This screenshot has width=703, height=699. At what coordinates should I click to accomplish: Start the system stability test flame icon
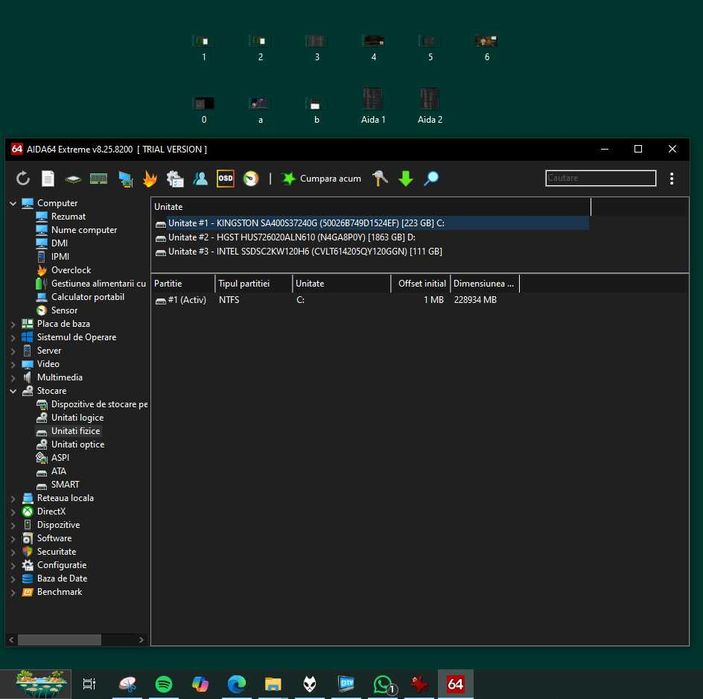click(150, 179)
